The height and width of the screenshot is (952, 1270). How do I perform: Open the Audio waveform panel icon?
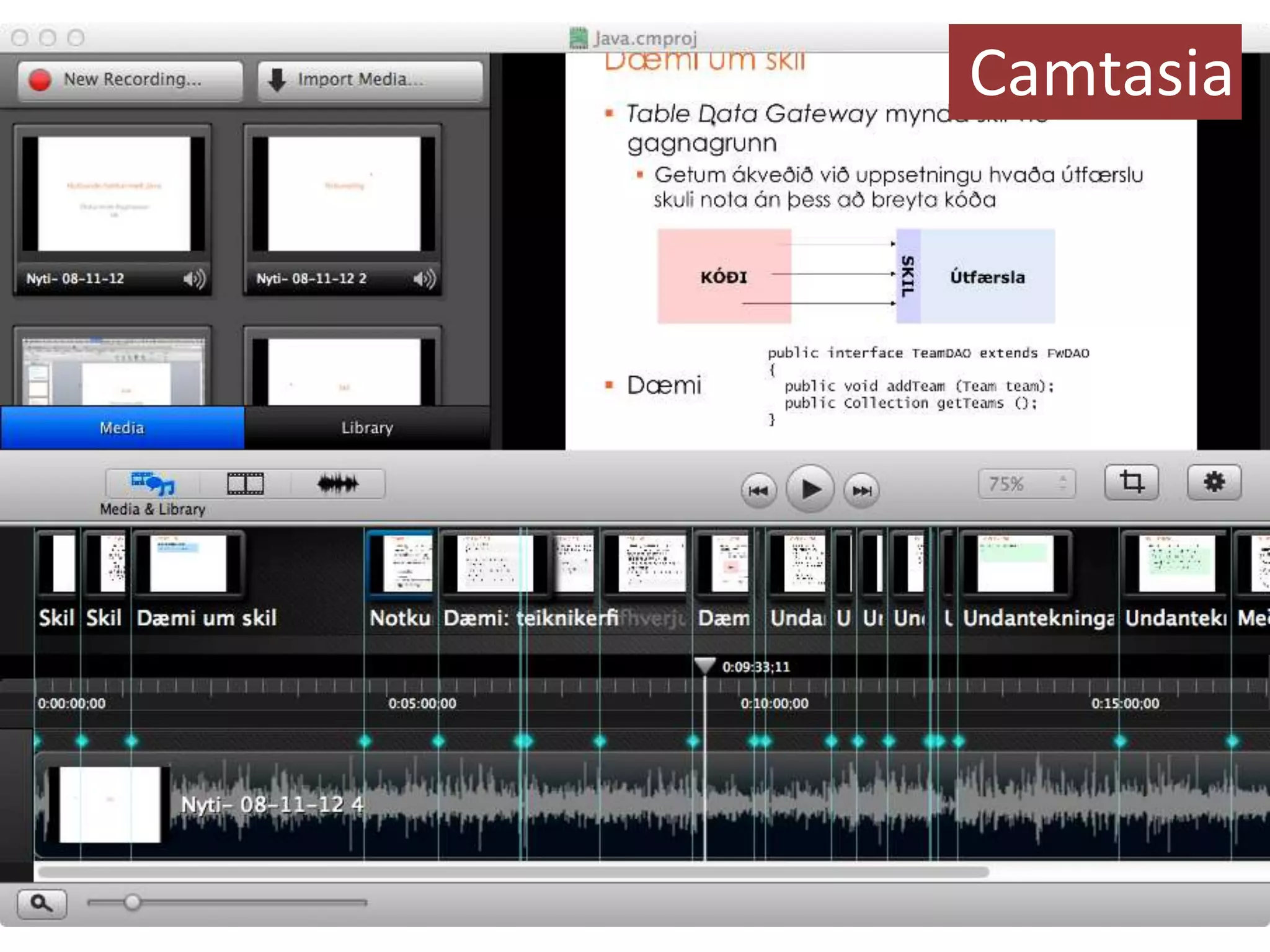(x=338, y=484)
